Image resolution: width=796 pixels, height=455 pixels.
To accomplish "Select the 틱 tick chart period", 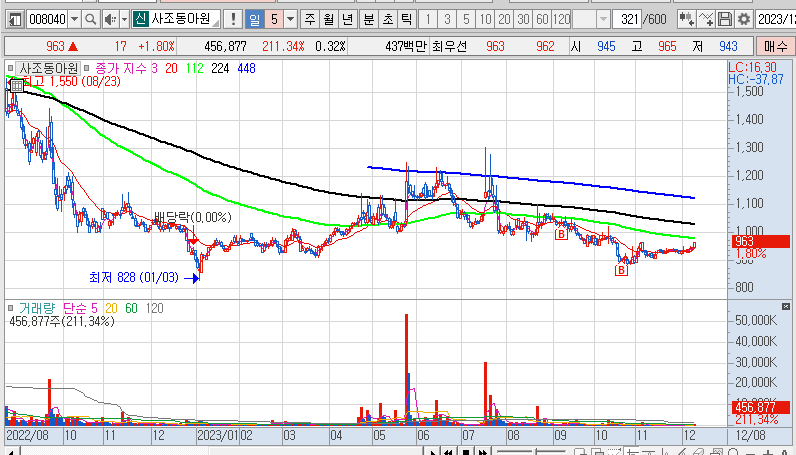I will [x=406, y=20].
